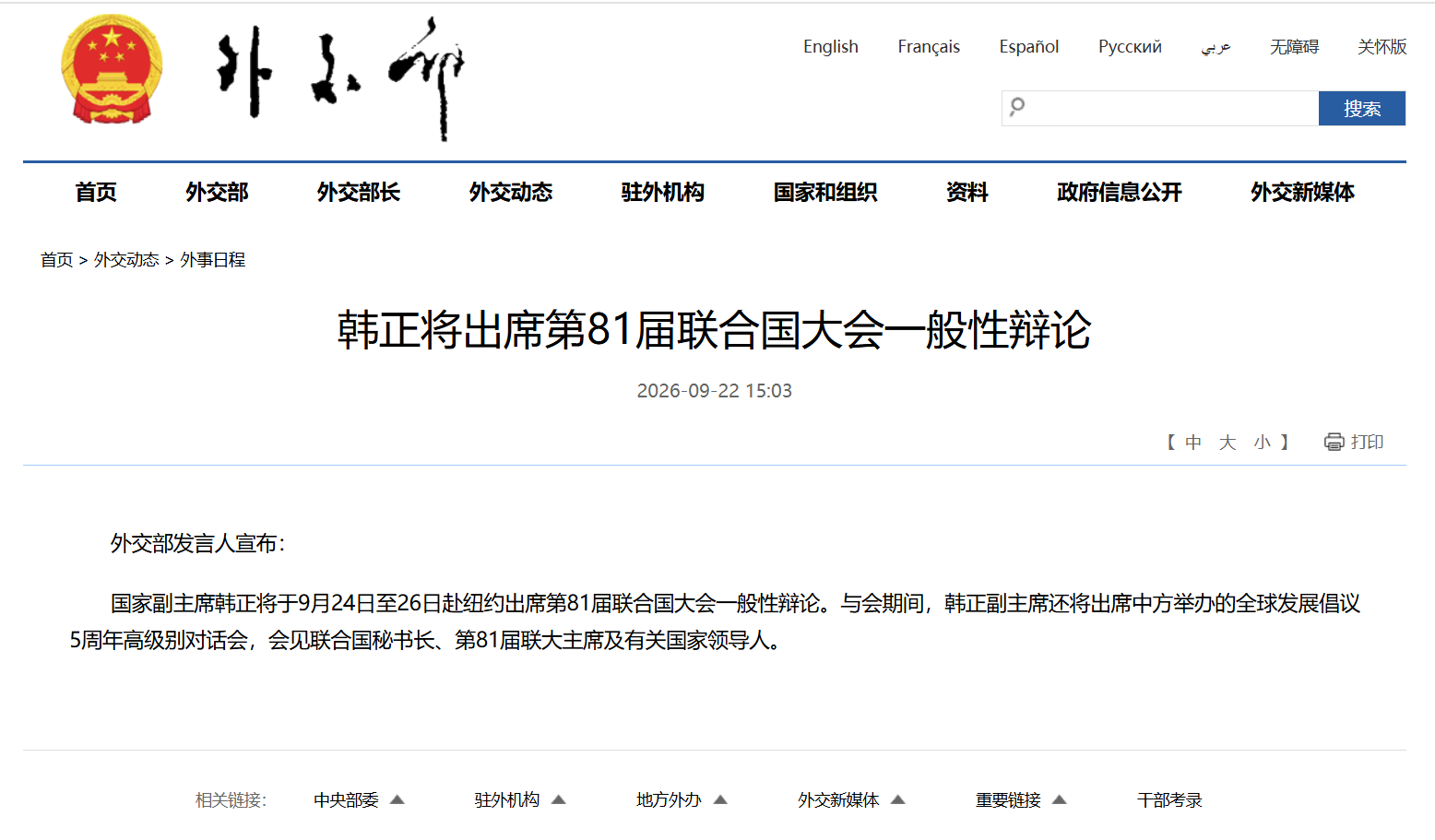Expand the 外交新媒体 footer arrow
Viewport: 1435px width, 840px height.
pos(897,799)
